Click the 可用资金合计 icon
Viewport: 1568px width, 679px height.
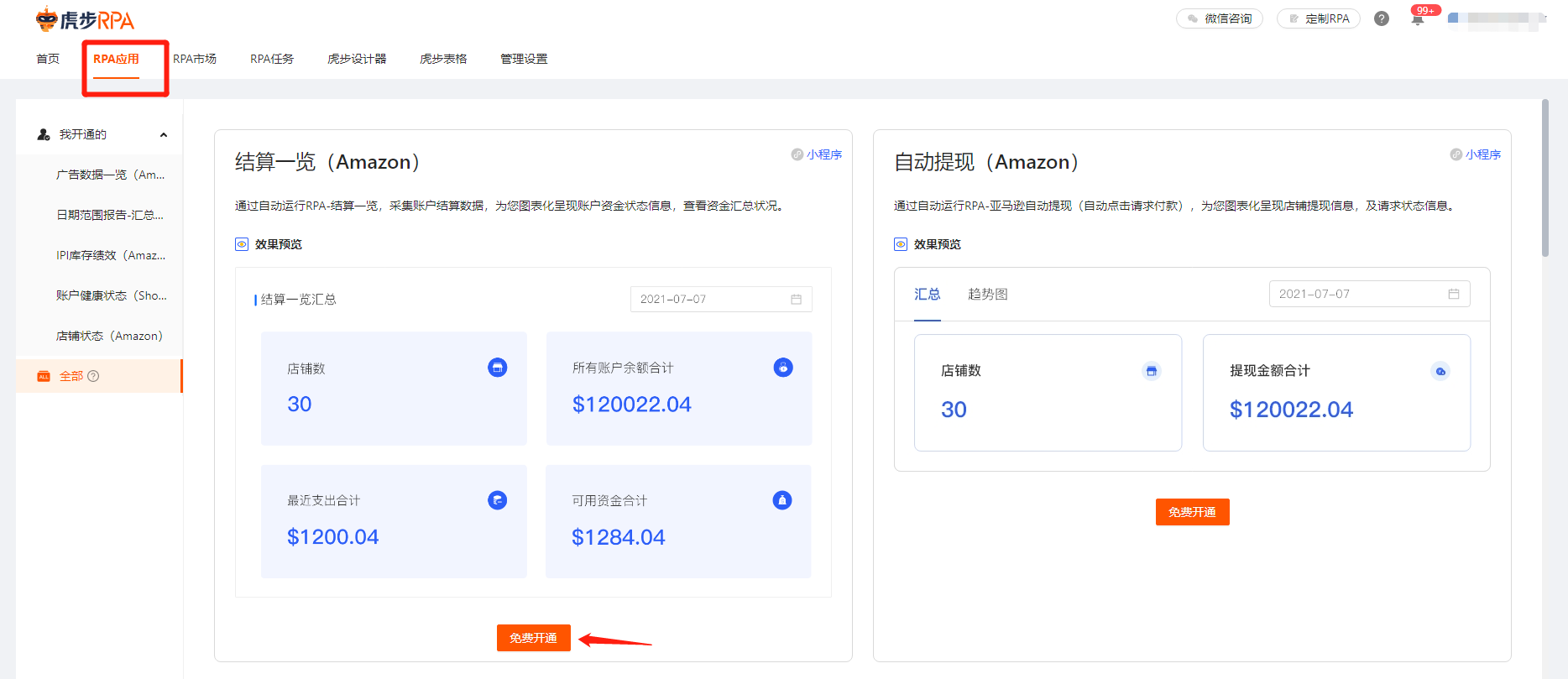pyautogui.click(x=782, y=500)
